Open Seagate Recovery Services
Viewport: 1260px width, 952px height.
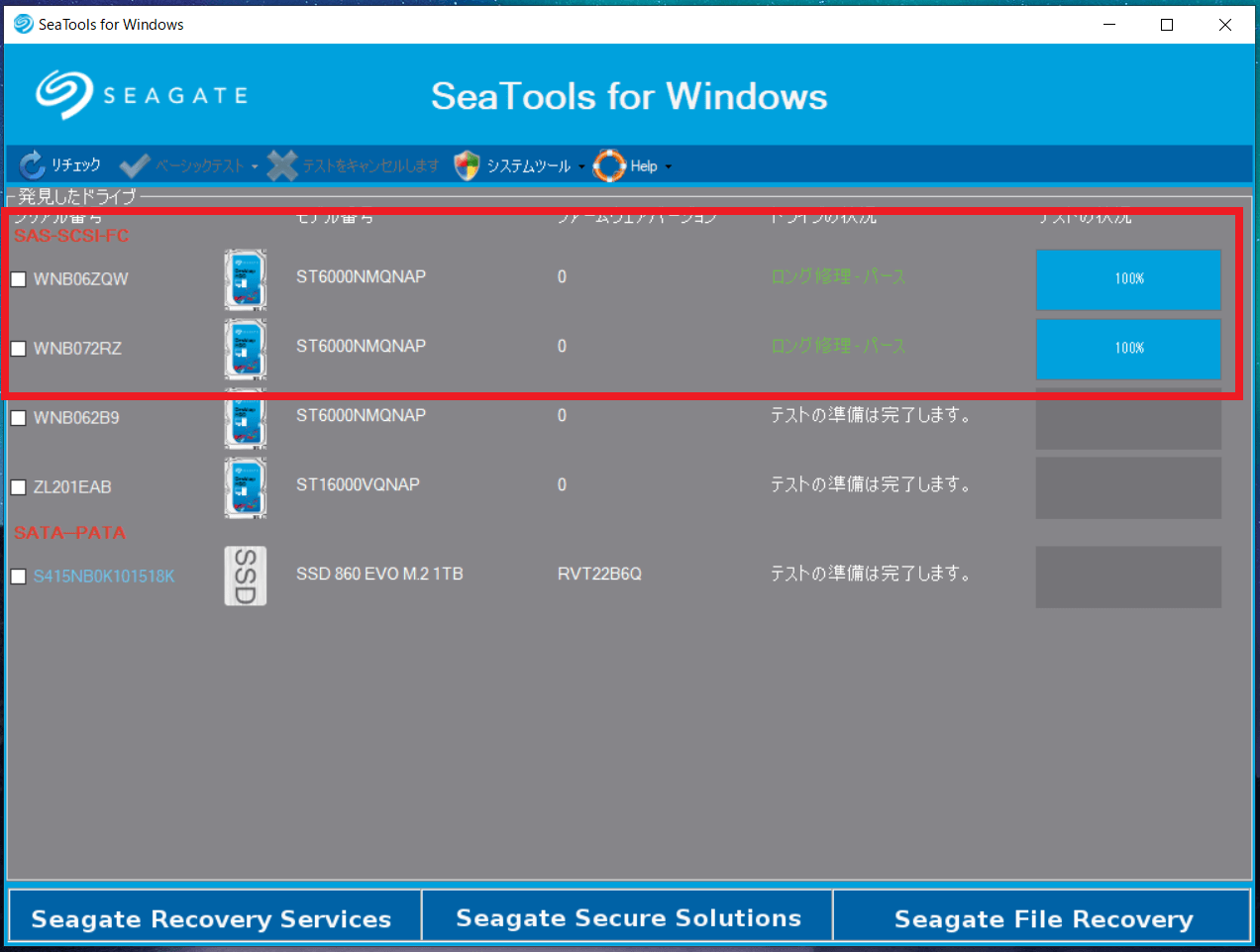point(215,915)
